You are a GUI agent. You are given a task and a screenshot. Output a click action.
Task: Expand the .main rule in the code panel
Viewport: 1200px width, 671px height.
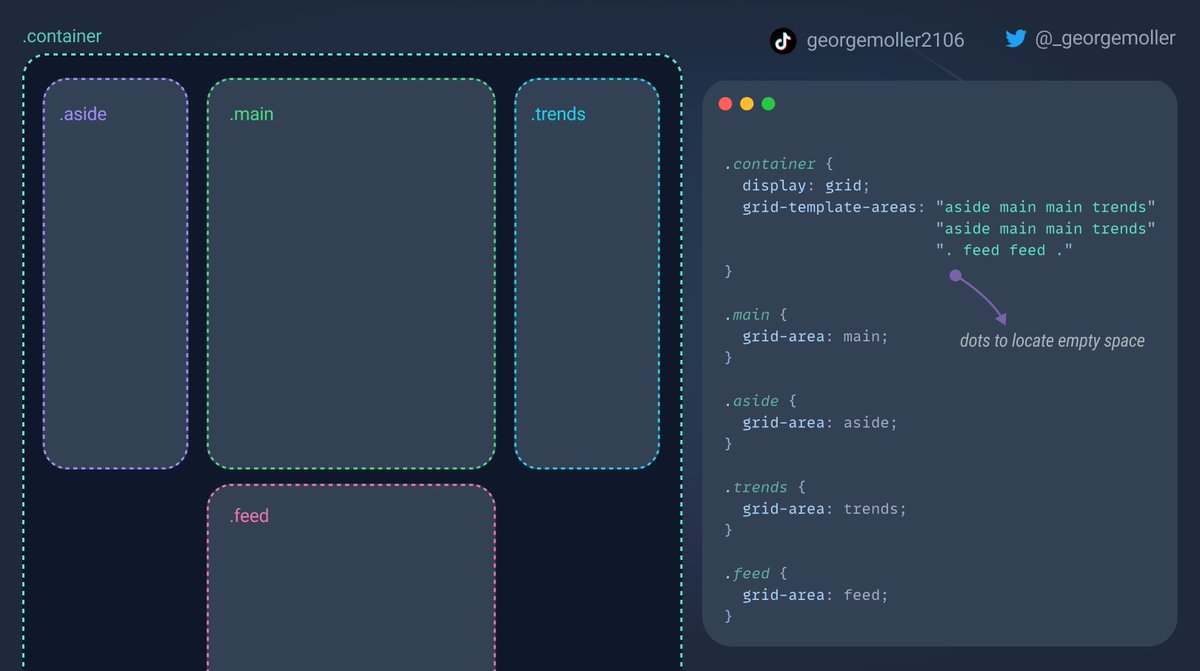748,314
